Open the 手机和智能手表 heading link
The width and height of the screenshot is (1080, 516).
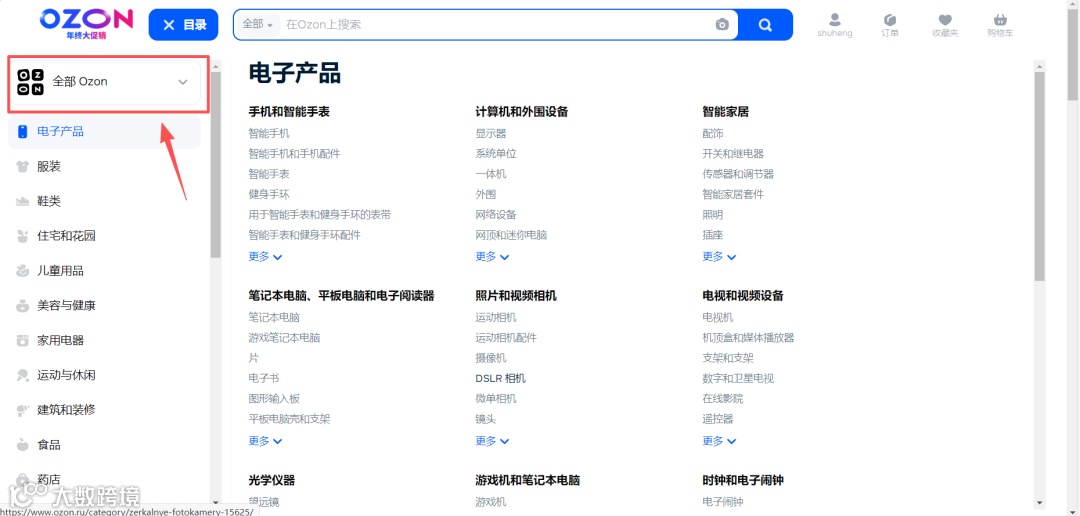pos(289,112)
